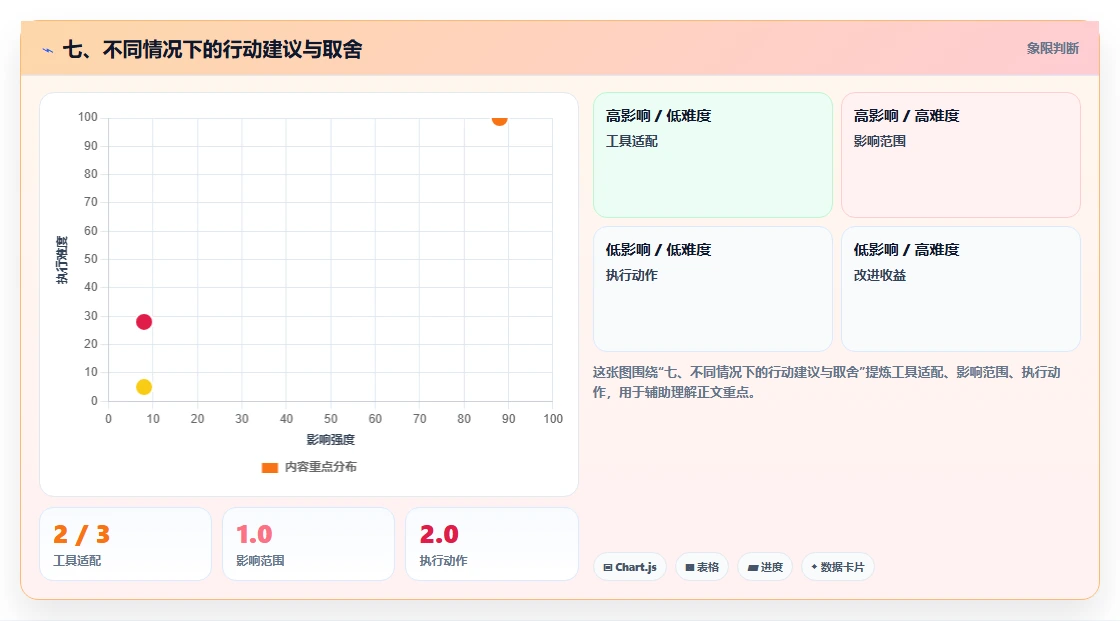
Task: Click the 数据卡片 tag chip
Action: (838, 567)
